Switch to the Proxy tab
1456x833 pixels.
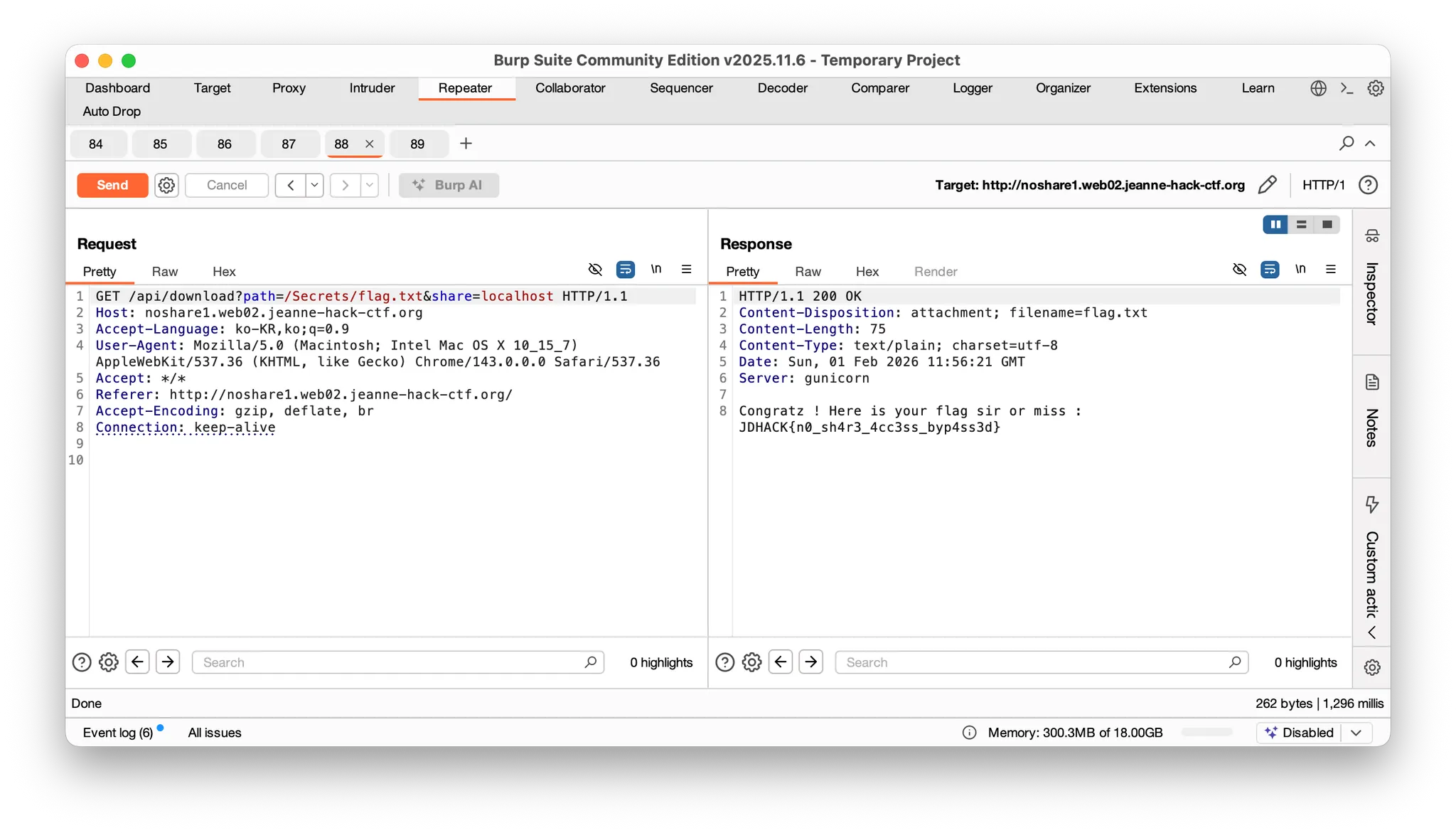(x=289, y=88)
